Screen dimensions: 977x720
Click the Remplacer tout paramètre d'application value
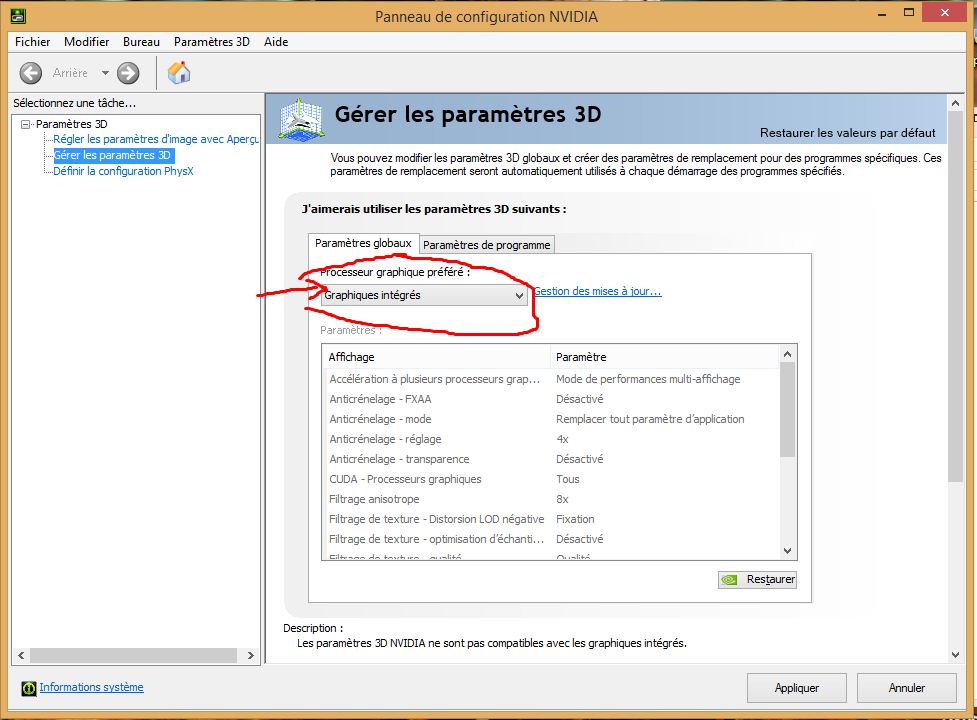pyautogui.click(x=650, y=419)
